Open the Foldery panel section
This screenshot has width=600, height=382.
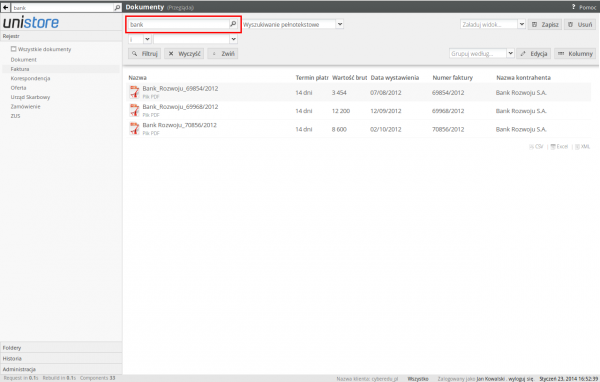coord(61,348)
